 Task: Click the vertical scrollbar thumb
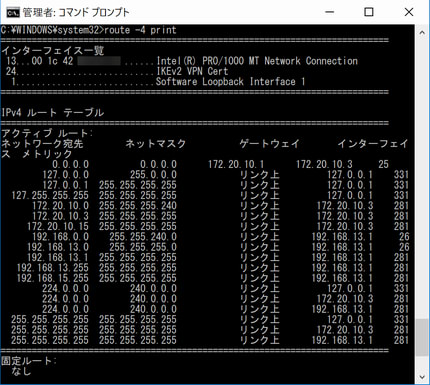coord(422,337)
